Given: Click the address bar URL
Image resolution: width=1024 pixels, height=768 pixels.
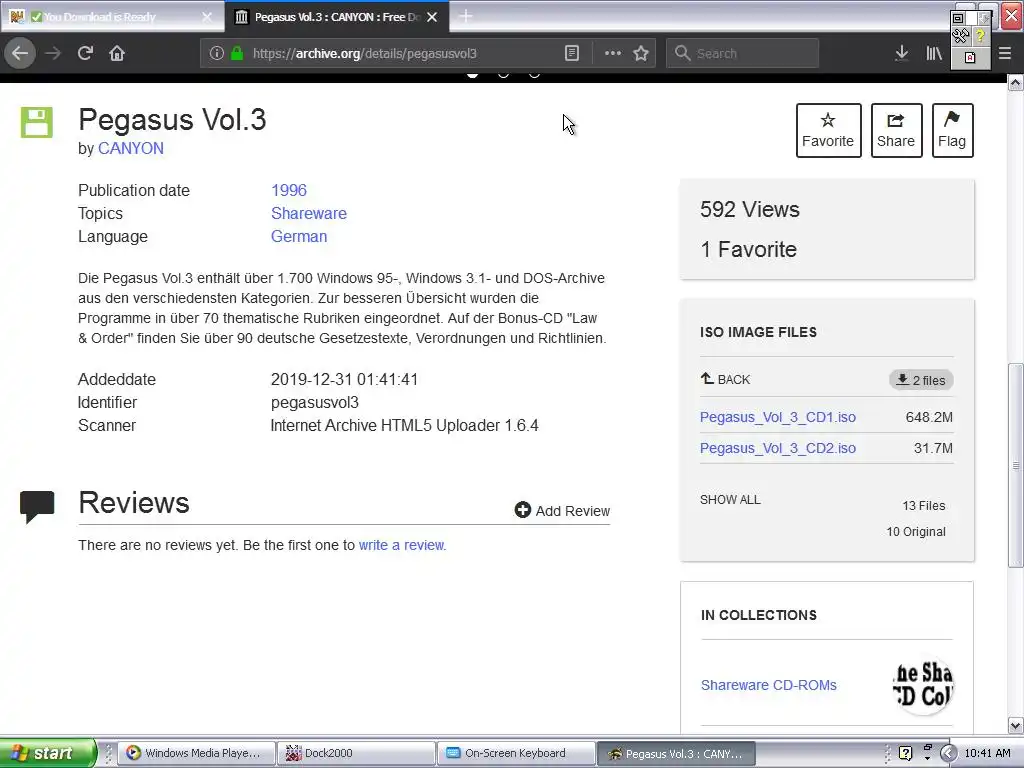Looking at the screenshot, I should point(364,54).
